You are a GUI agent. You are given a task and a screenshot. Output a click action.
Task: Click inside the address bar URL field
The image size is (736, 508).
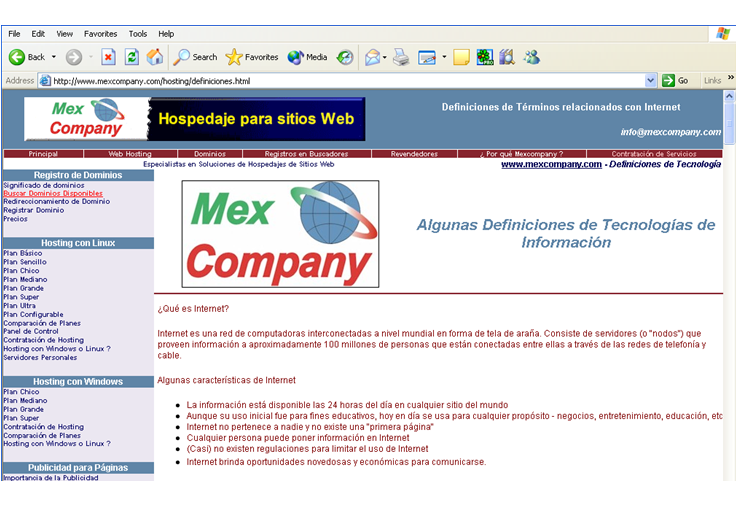(x=347, y=81)
